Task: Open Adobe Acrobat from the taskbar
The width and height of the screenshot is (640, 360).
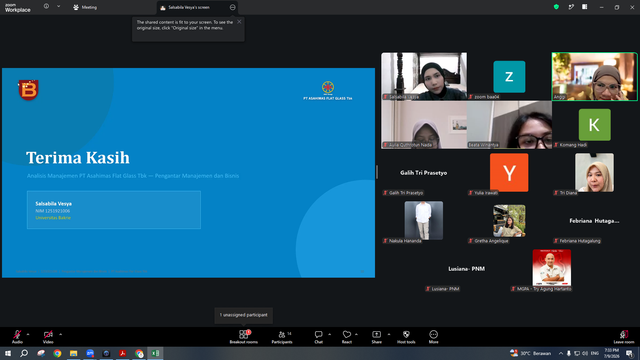Action: click(122, 353)
